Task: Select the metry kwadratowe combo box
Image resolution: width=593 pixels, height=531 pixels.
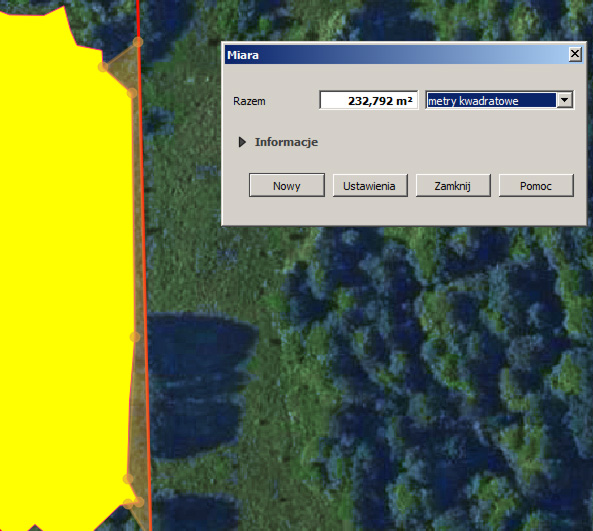Action: [x=500, y=100]
